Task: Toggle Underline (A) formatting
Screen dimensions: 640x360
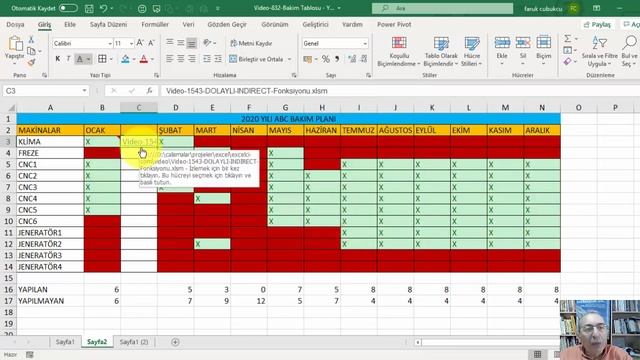Action: coord(80,59)
